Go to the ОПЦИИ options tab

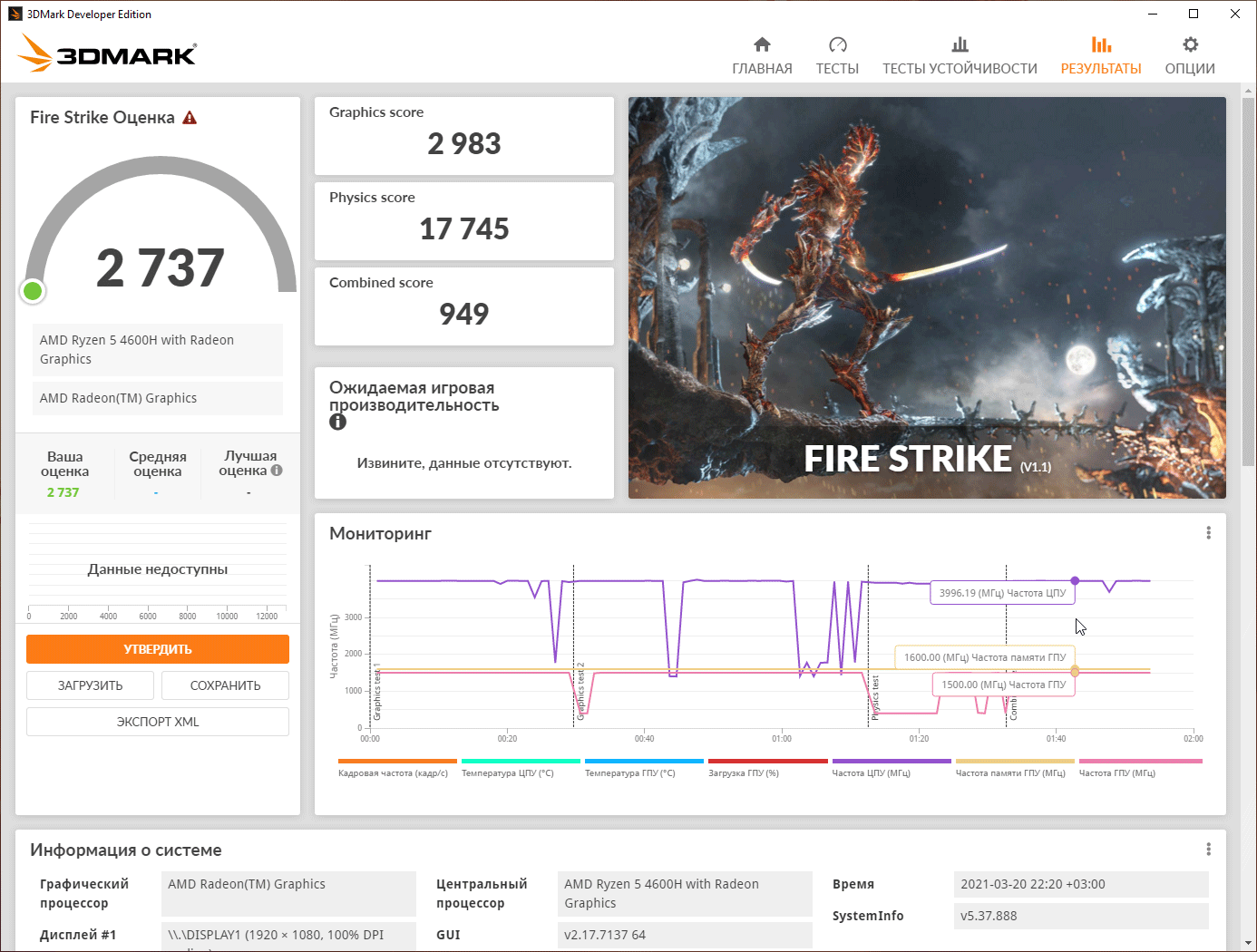click(x=1190, y=56)
